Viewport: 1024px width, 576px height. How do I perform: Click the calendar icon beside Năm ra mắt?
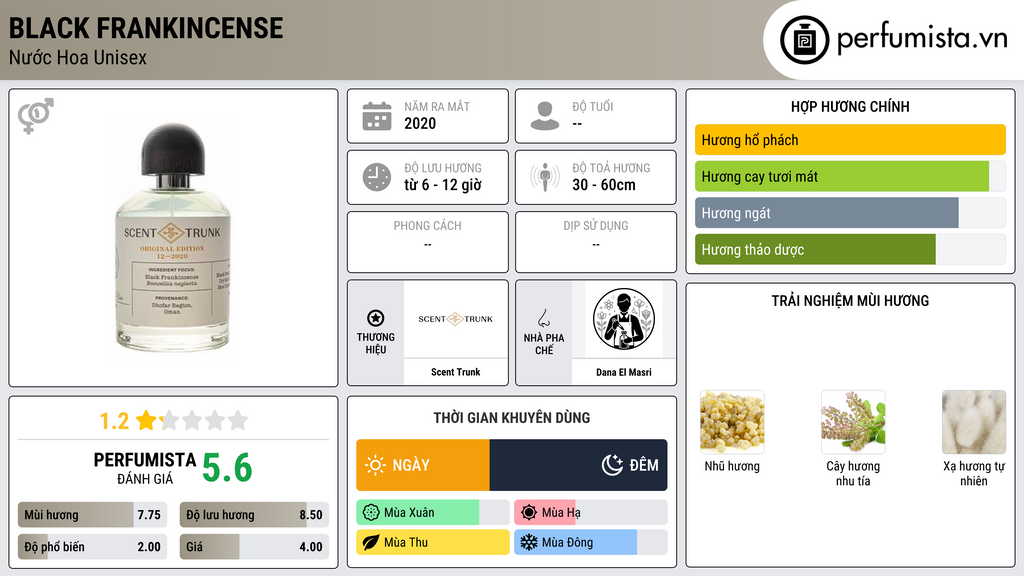(377, 116)
